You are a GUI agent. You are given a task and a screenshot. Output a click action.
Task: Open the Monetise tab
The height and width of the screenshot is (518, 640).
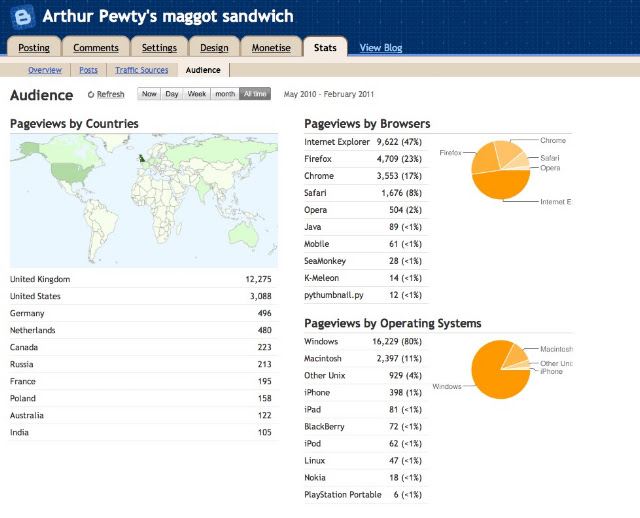(271, 48)
